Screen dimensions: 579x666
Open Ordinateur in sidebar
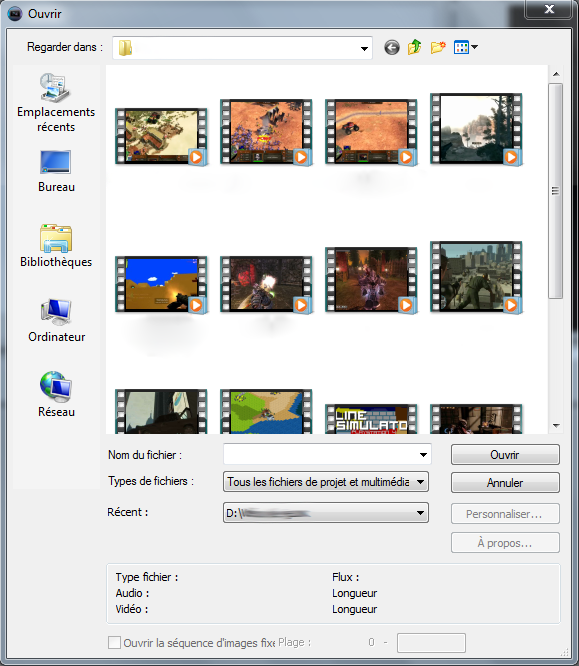click(56, 321)
